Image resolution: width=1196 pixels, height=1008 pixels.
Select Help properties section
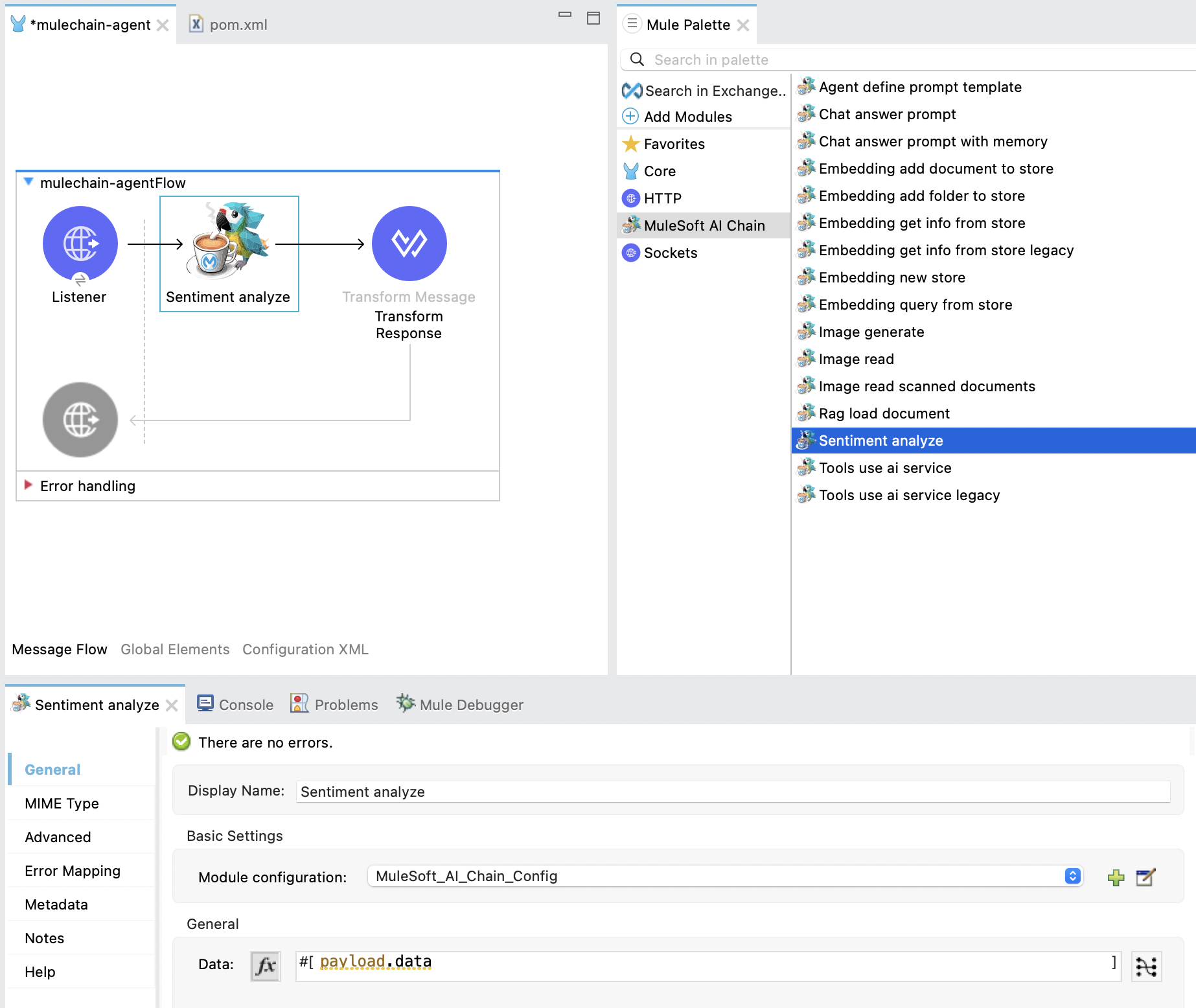tap(82, 972)
